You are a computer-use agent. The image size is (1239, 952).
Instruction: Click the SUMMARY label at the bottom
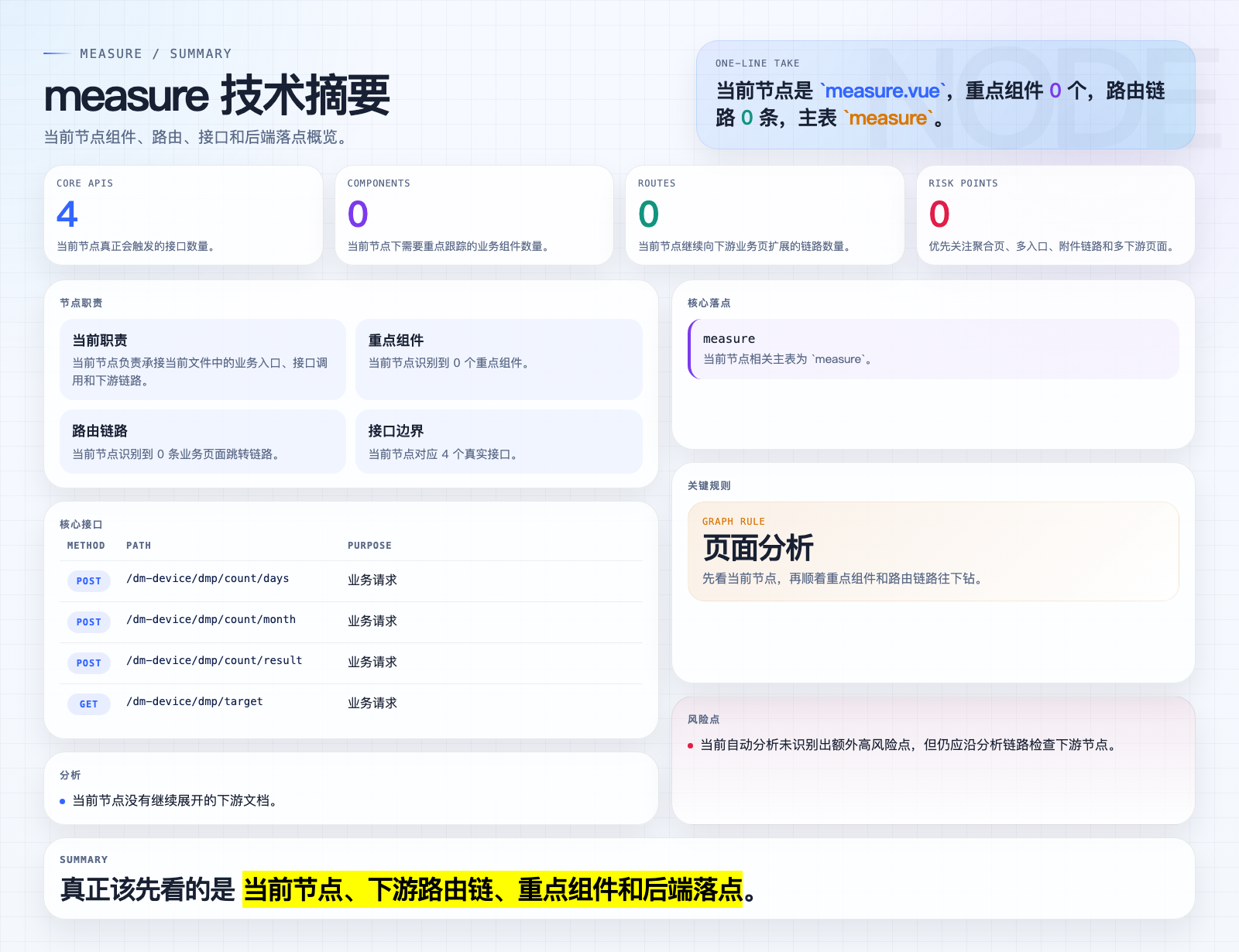point(84,860)
